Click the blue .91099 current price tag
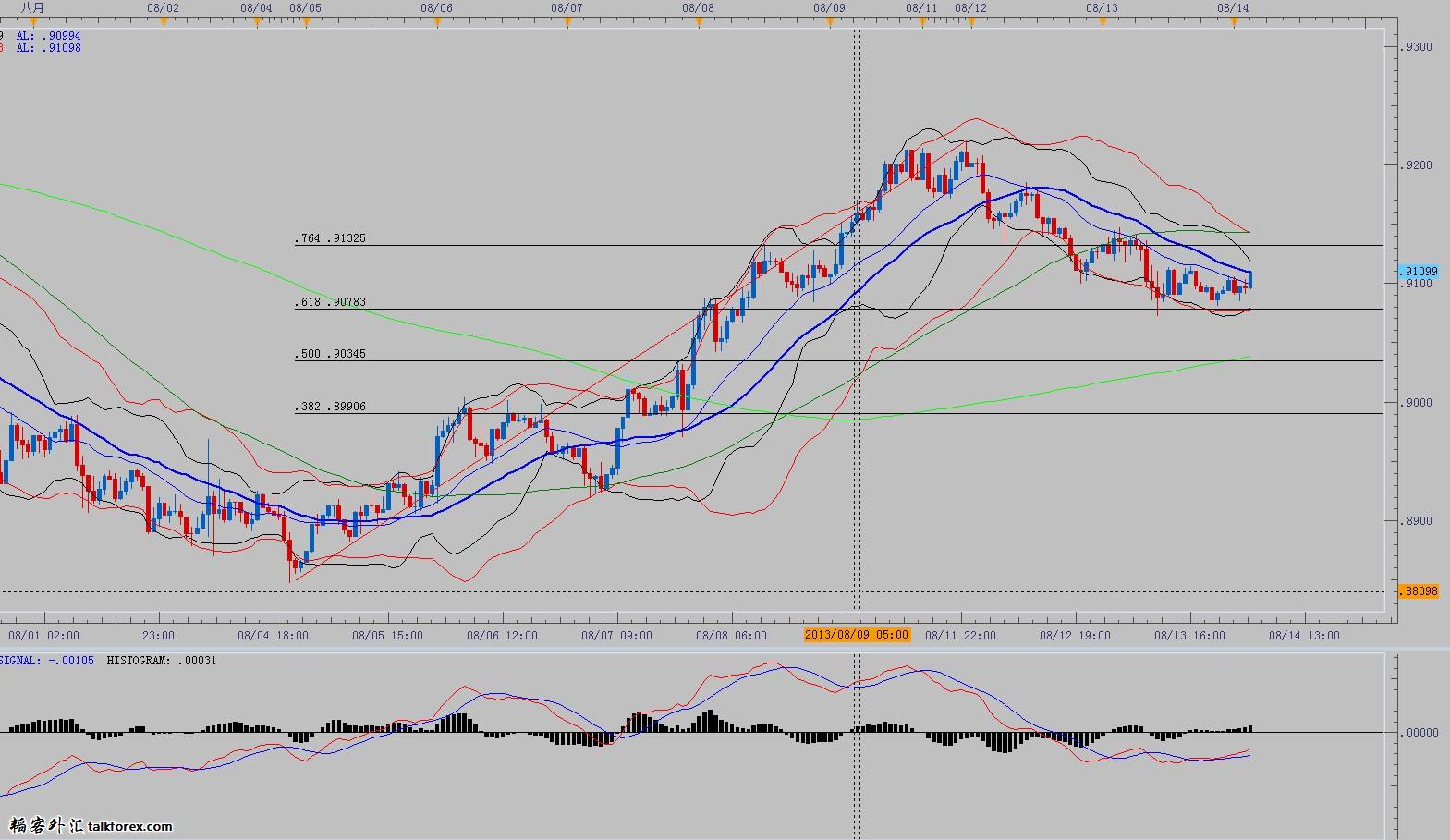 click(1418, 272)
